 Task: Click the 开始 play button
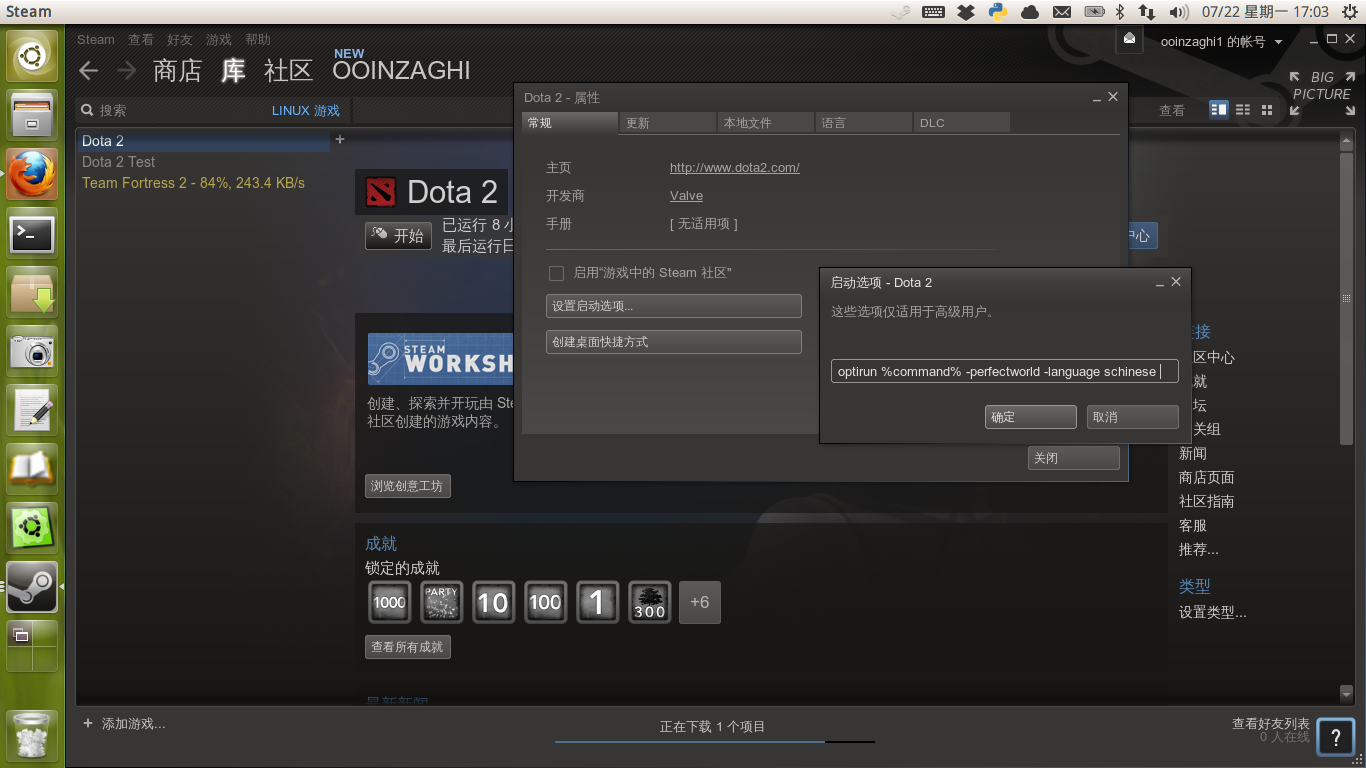click(x=398, y=236)
